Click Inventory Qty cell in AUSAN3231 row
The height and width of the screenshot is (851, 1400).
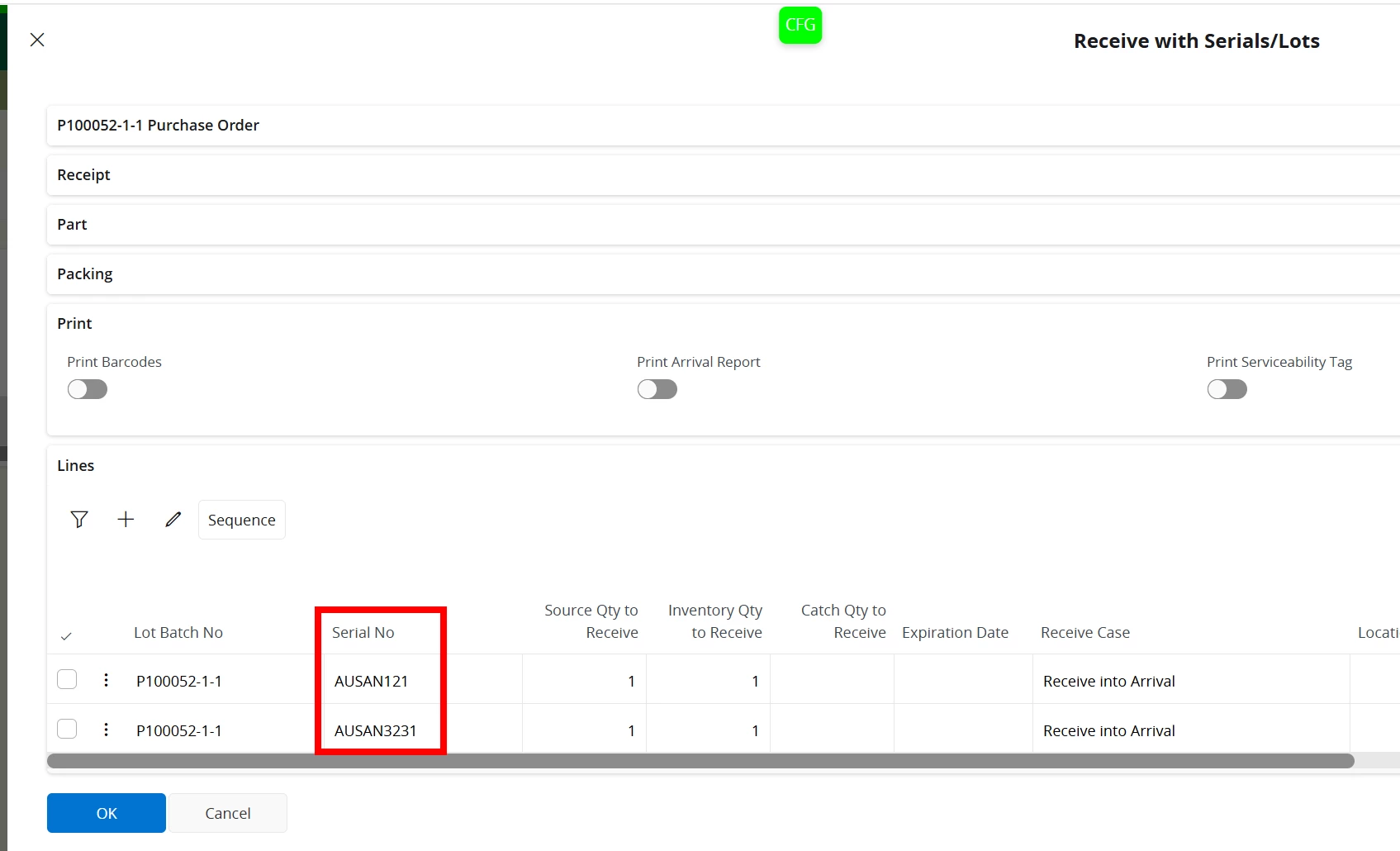[x=709, y=729]
